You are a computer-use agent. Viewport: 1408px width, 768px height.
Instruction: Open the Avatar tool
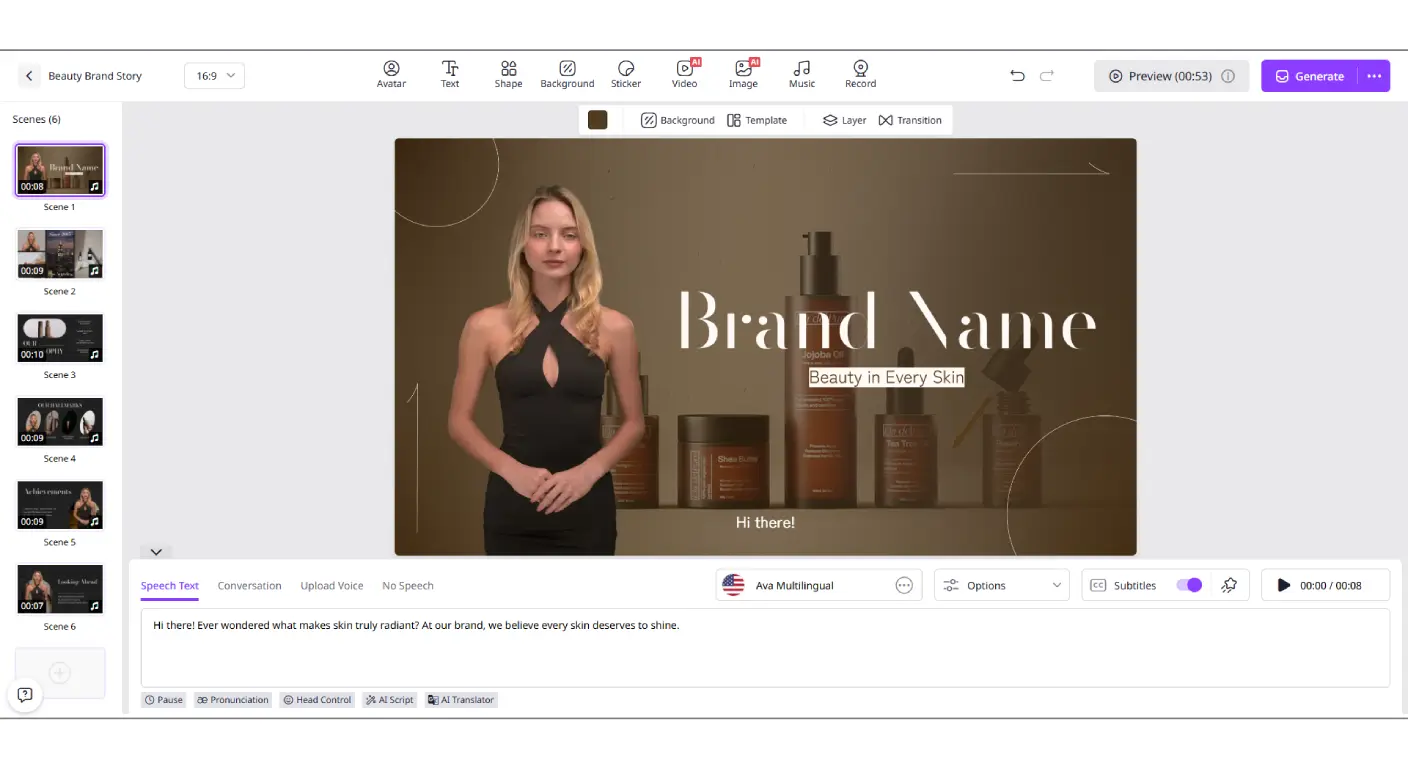click(391, 75)
